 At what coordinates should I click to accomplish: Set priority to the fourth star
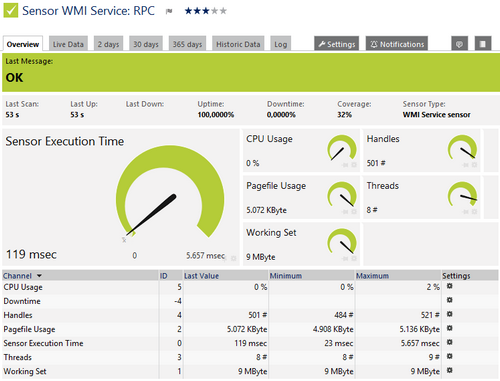point(215,11)
